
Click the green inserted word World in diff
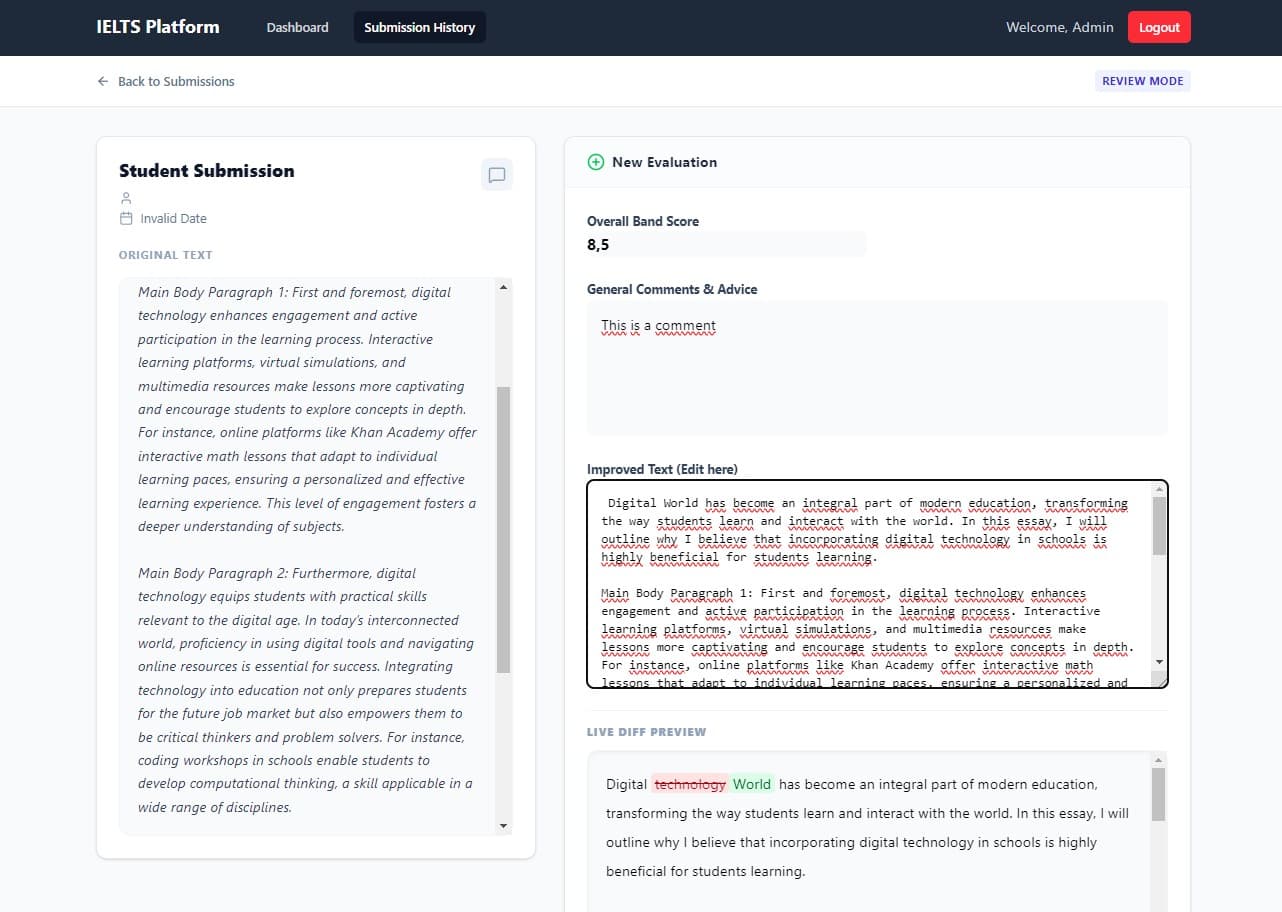(752, 784)
